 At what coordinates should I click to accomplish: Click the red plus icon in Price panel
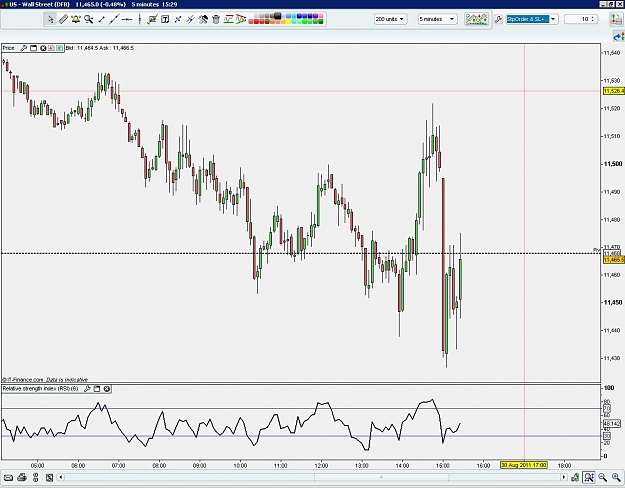51,48
